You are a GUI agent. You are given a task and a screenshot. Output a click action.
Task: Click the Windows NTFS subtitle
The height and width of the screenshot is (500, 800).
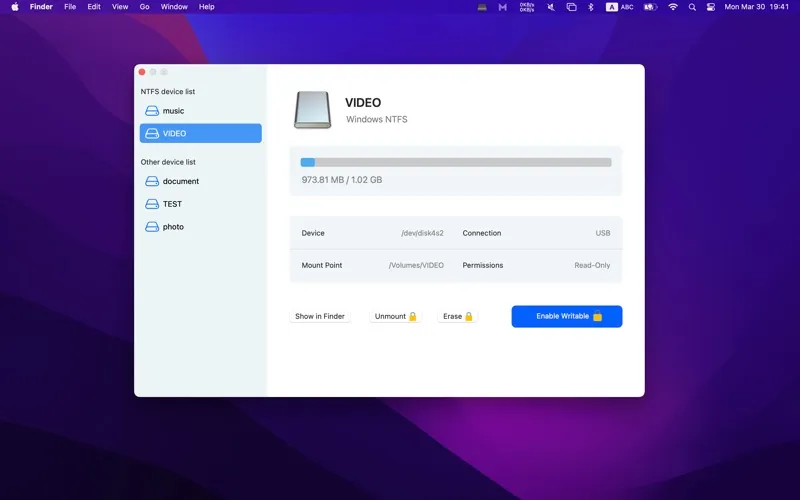coord(377,119)
